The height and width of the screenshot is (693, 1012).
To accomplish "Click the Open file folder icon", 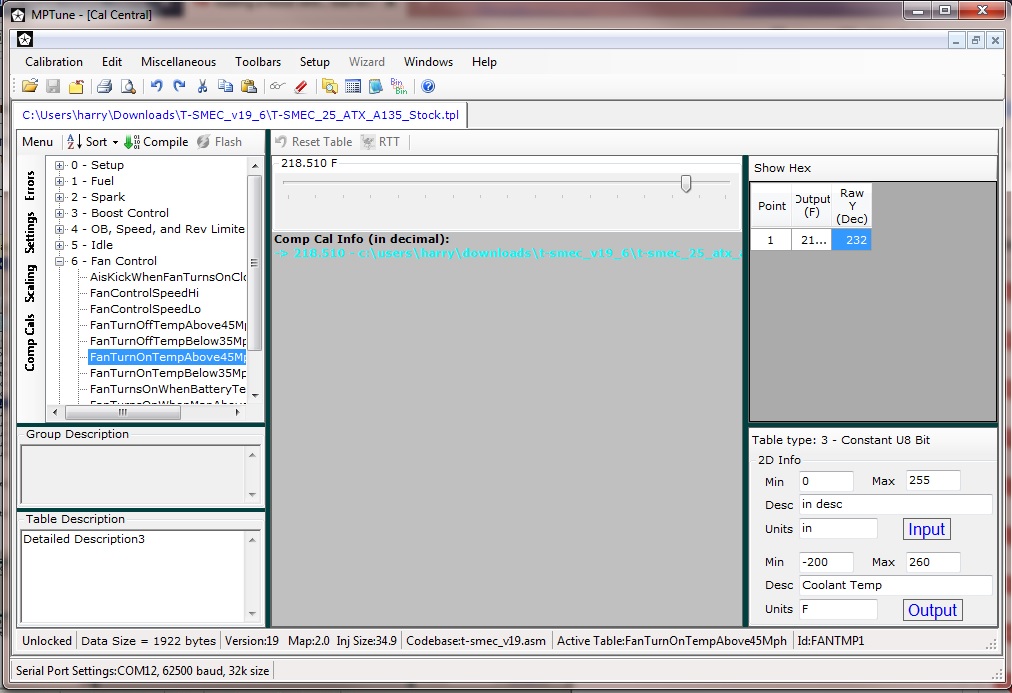I will pyautogui.click(x=30, y=86).
